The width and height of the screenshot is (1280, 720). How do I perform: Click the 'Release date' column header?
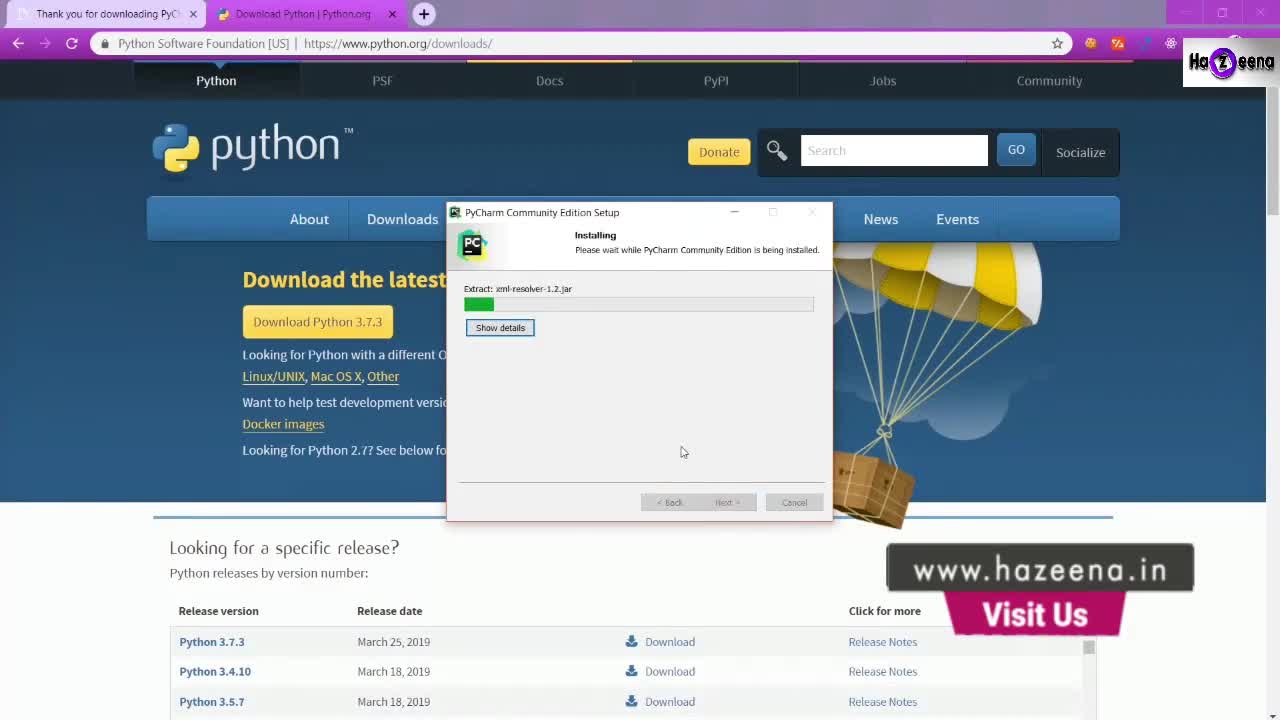(390, 611)
